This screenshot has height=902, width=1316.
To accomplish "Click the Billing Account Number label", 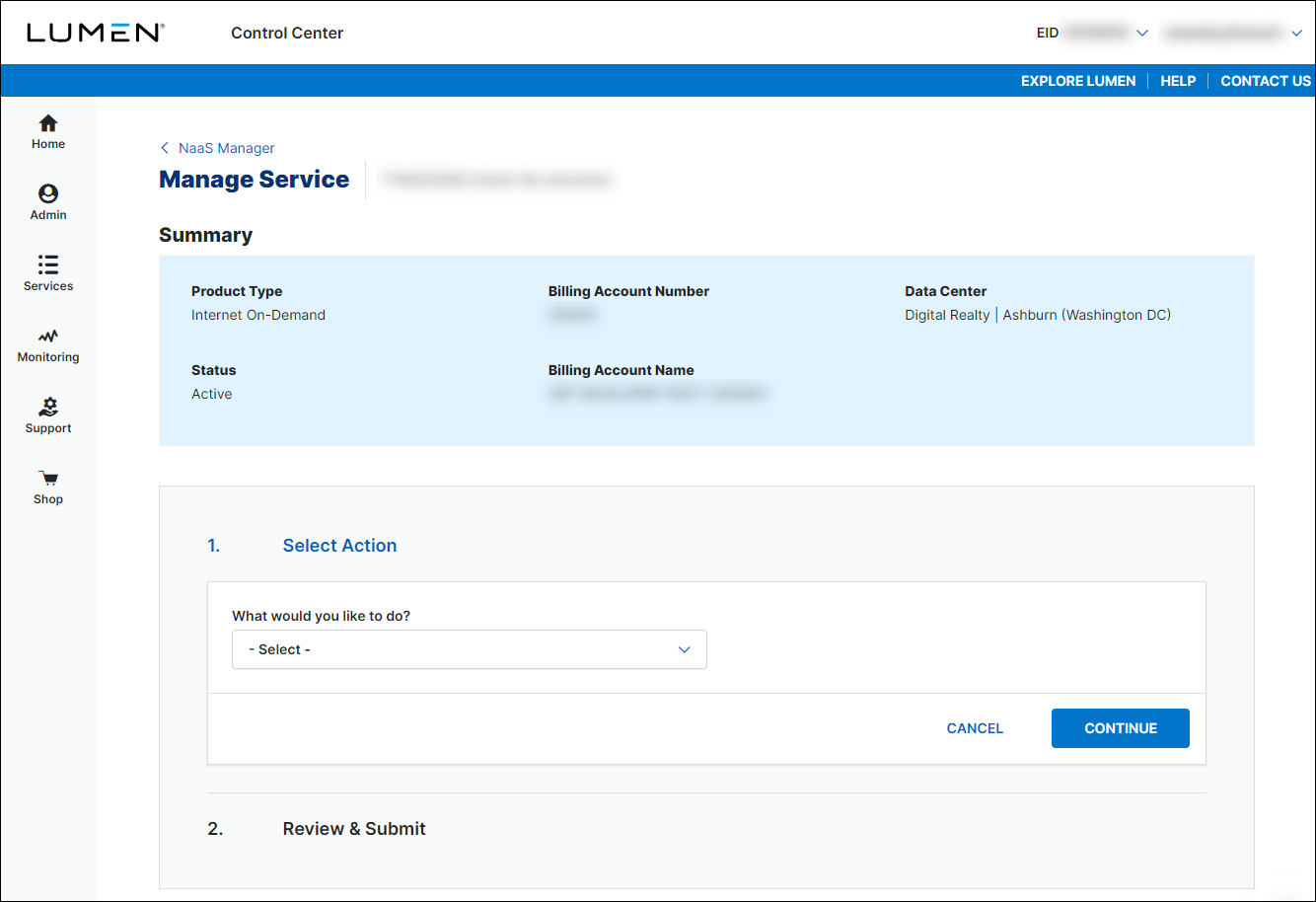I will 628,291.
